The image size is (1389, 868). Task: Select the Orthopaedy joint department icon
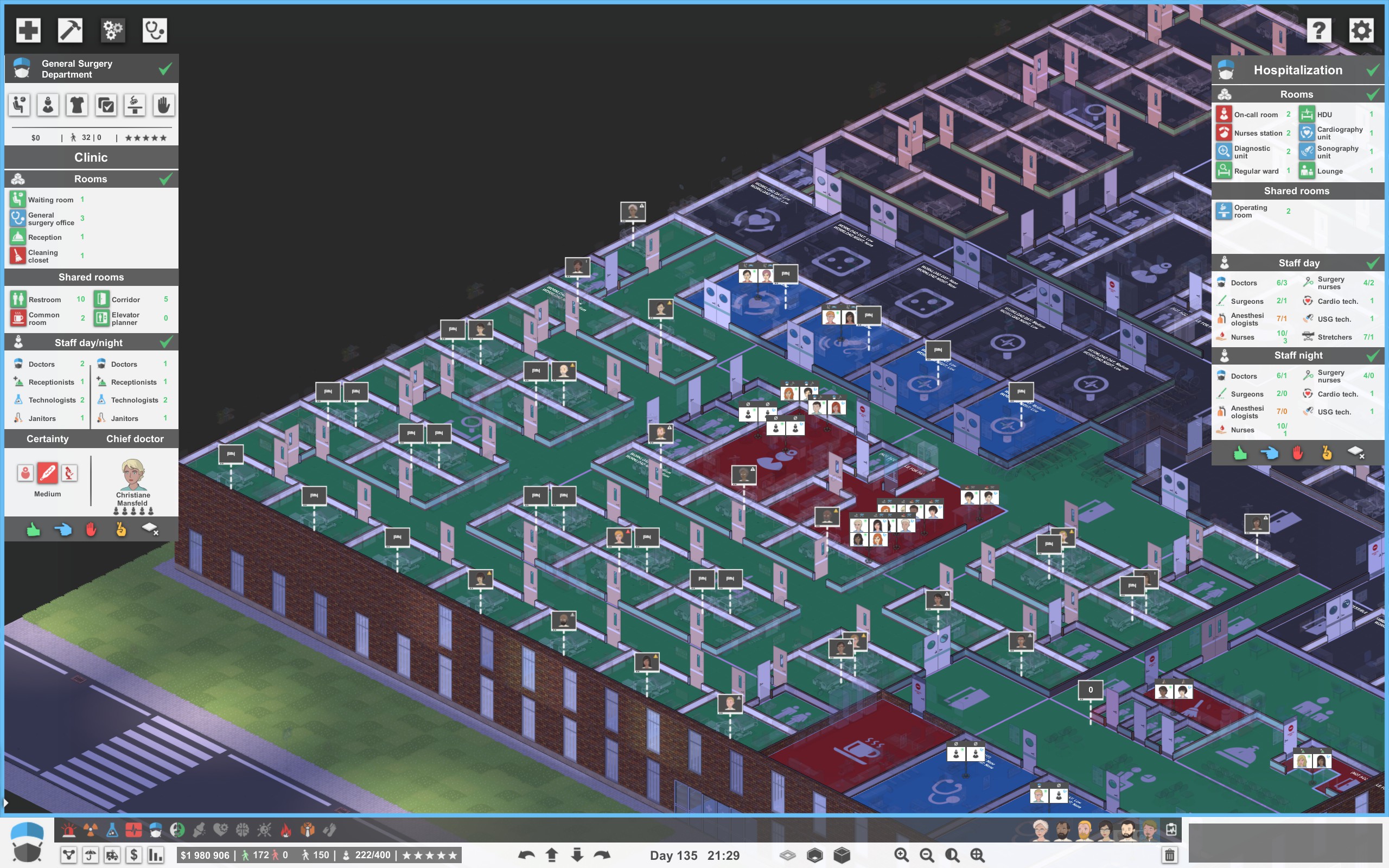tap(199, 829)
